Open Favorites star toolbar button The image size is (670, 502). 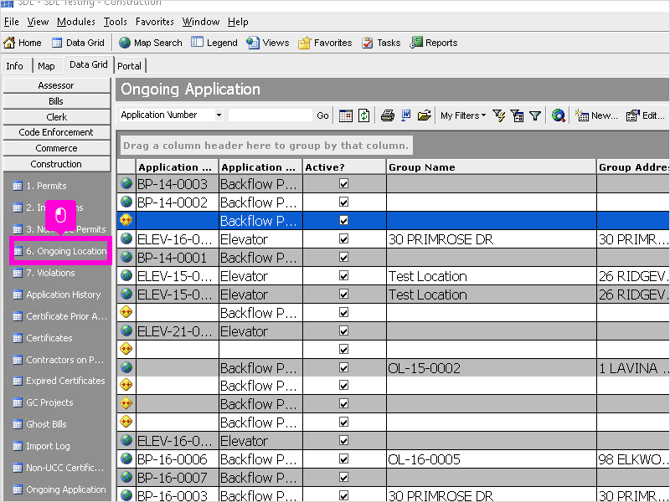325,43
